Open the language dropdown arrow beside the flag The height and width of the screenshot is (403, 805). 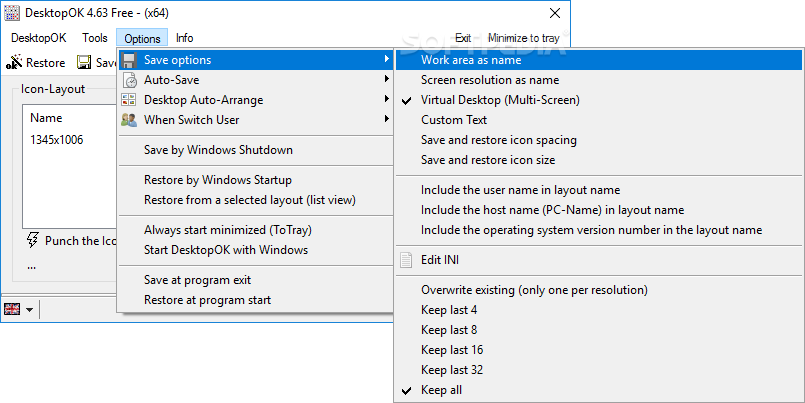[29, 310]
